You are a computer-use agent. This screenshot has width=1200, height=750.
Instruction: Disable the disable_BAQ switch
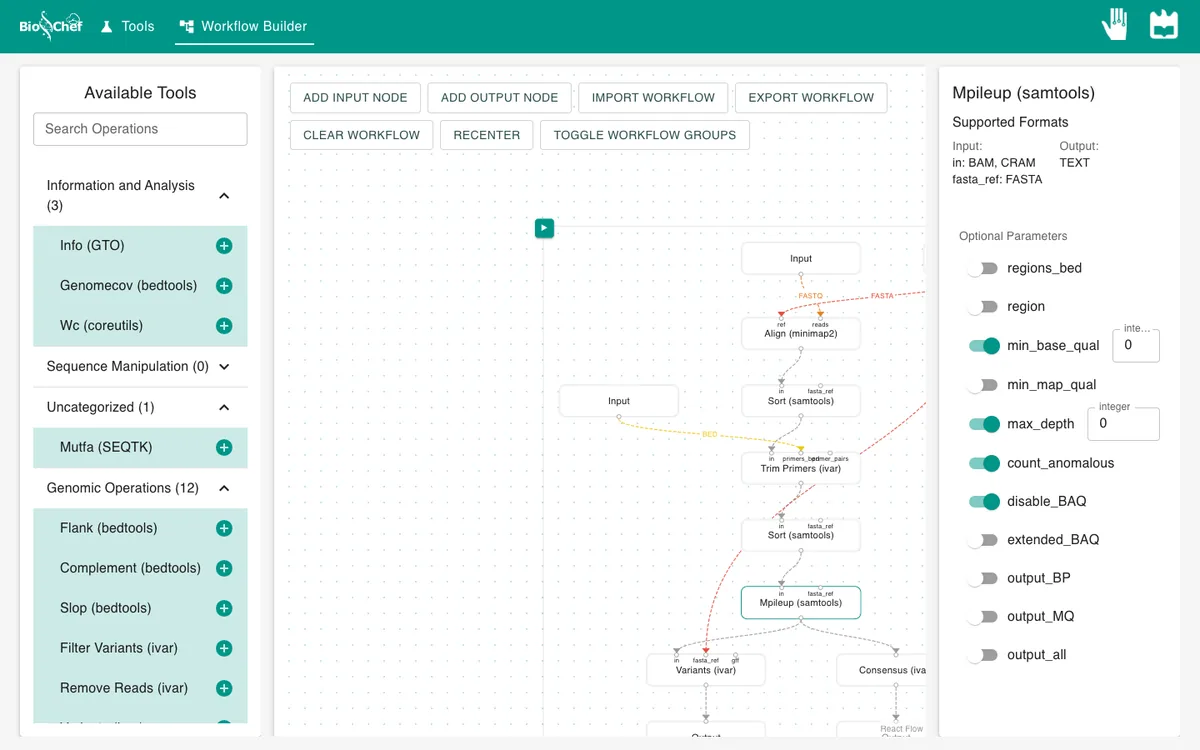(984, 501)
